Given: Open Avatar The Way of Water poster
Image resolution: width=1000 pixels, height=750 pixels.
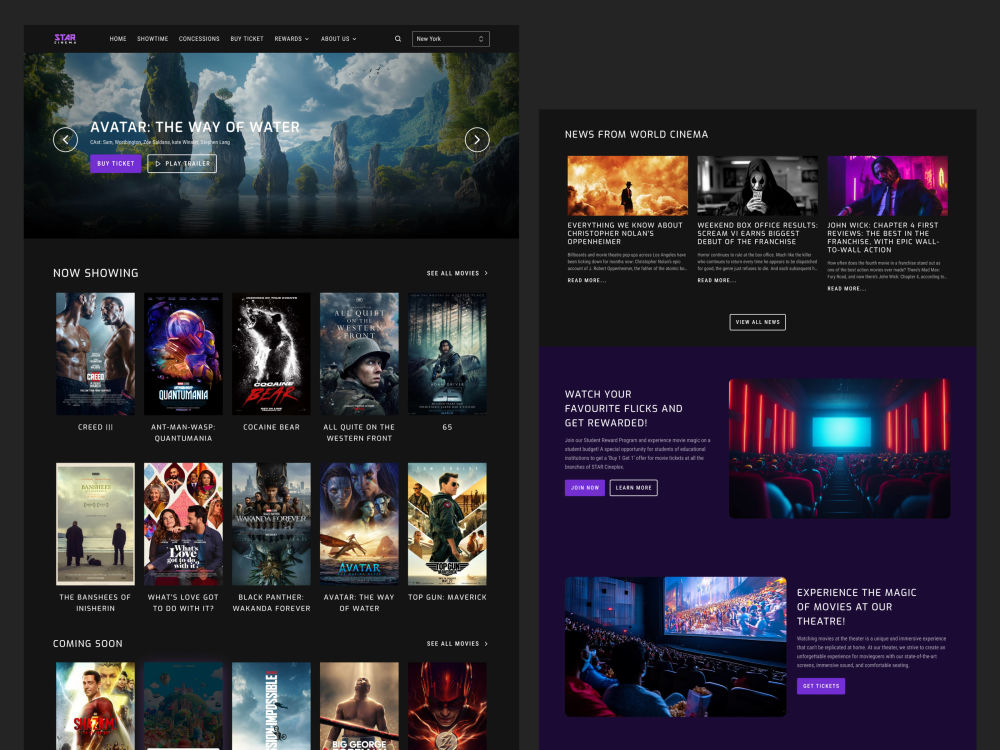Looking at the screenshot, I should [359, 524].
